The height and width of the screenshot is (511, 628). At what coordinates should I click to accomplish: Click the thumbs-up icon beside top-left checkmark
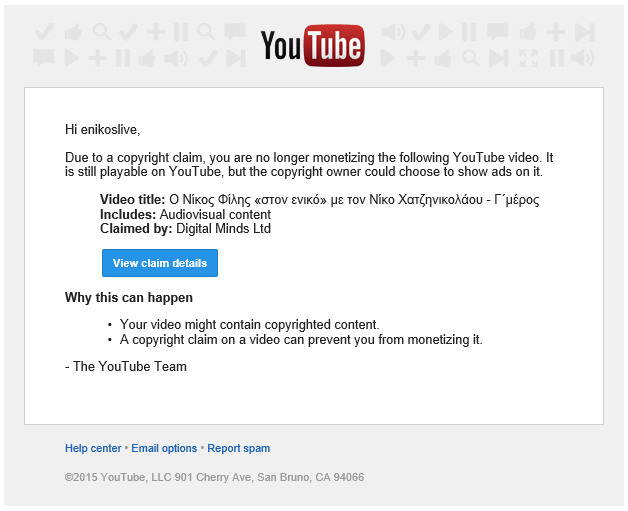[x=73, y=32]
